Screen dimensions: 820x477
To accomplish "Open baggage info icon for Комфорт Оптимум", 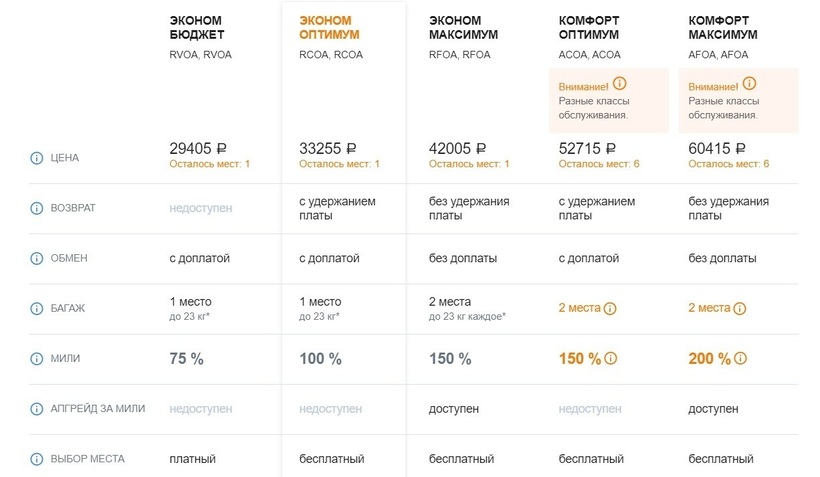I will click(x=611, y=308).
